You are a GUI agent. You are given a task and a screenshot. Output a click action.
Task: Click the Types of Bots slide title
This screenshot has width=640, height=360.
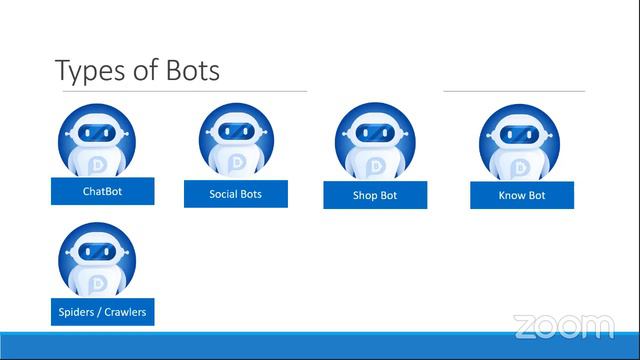tap(138, 71)
